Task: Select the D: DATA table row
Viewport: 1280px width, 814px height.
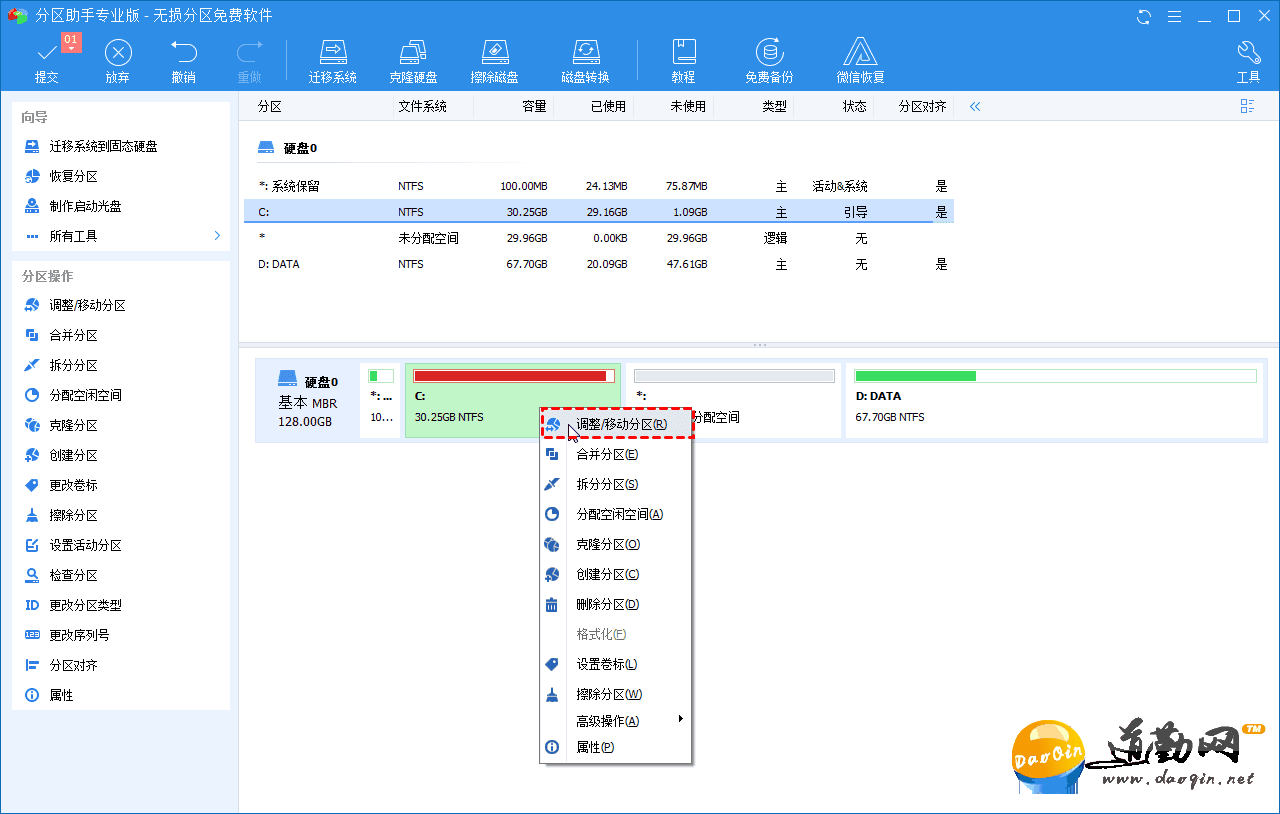Action: [x=599, y=264]
